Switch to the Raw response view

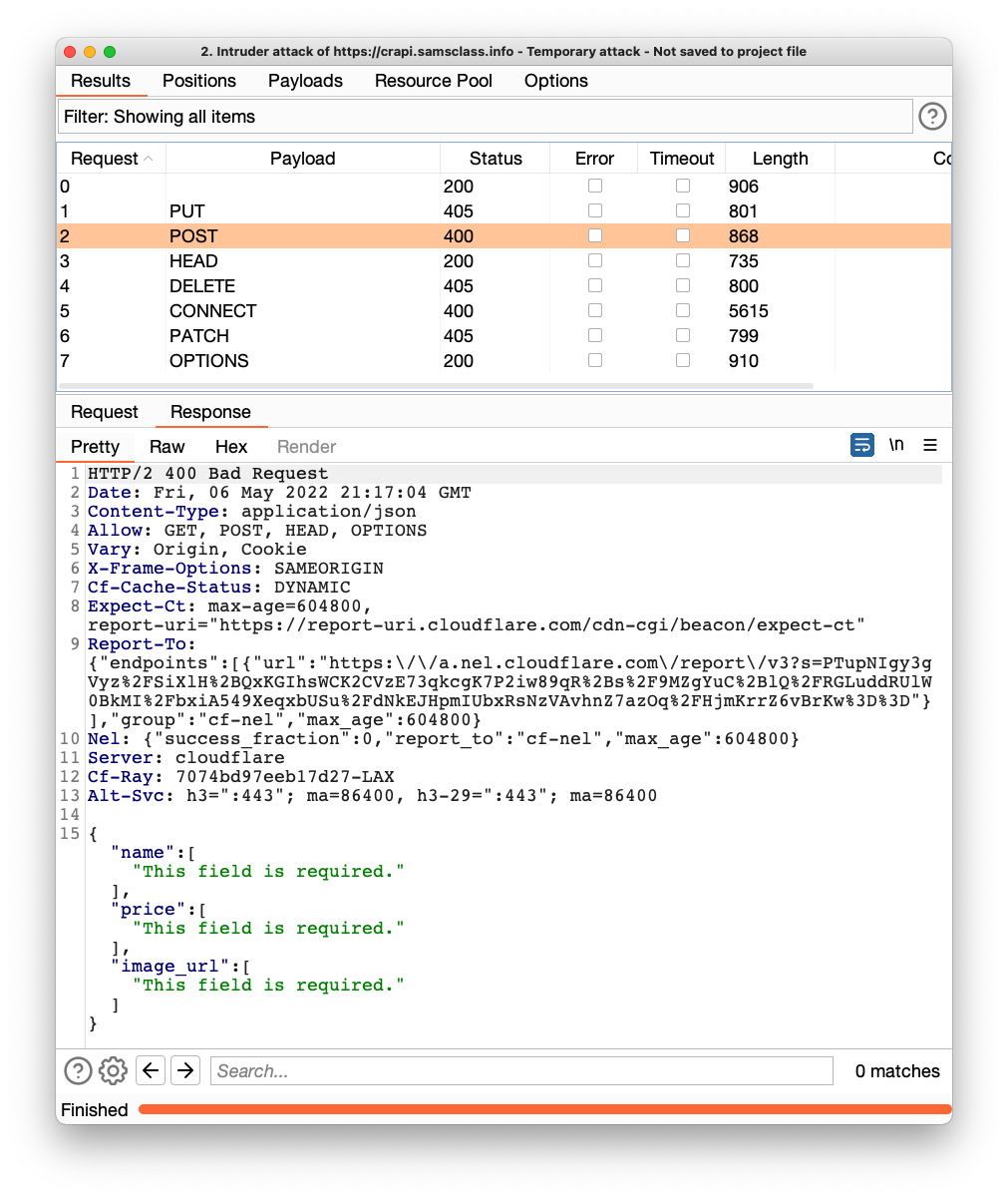coord(168,447)
